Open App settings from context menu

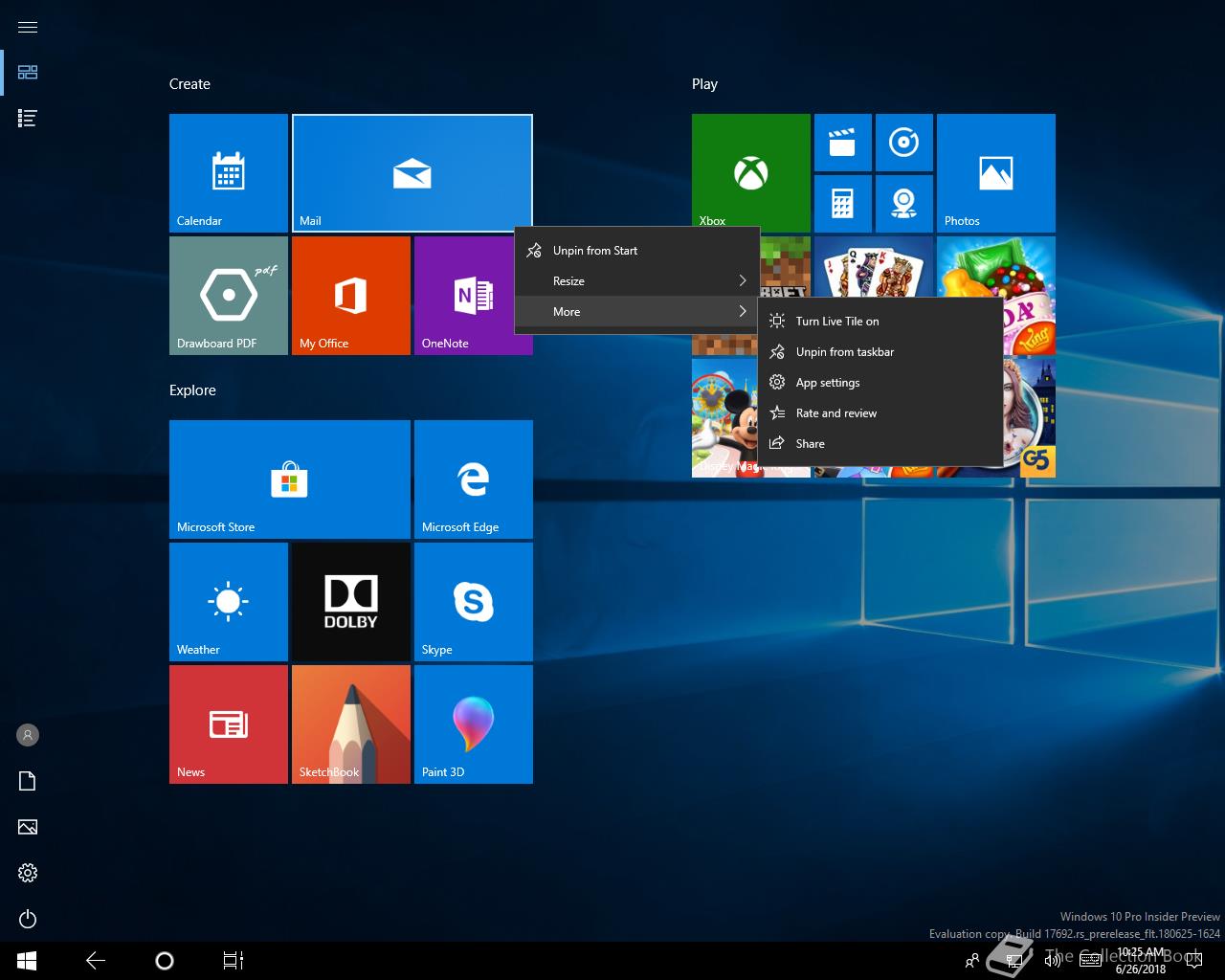(880, 383)
